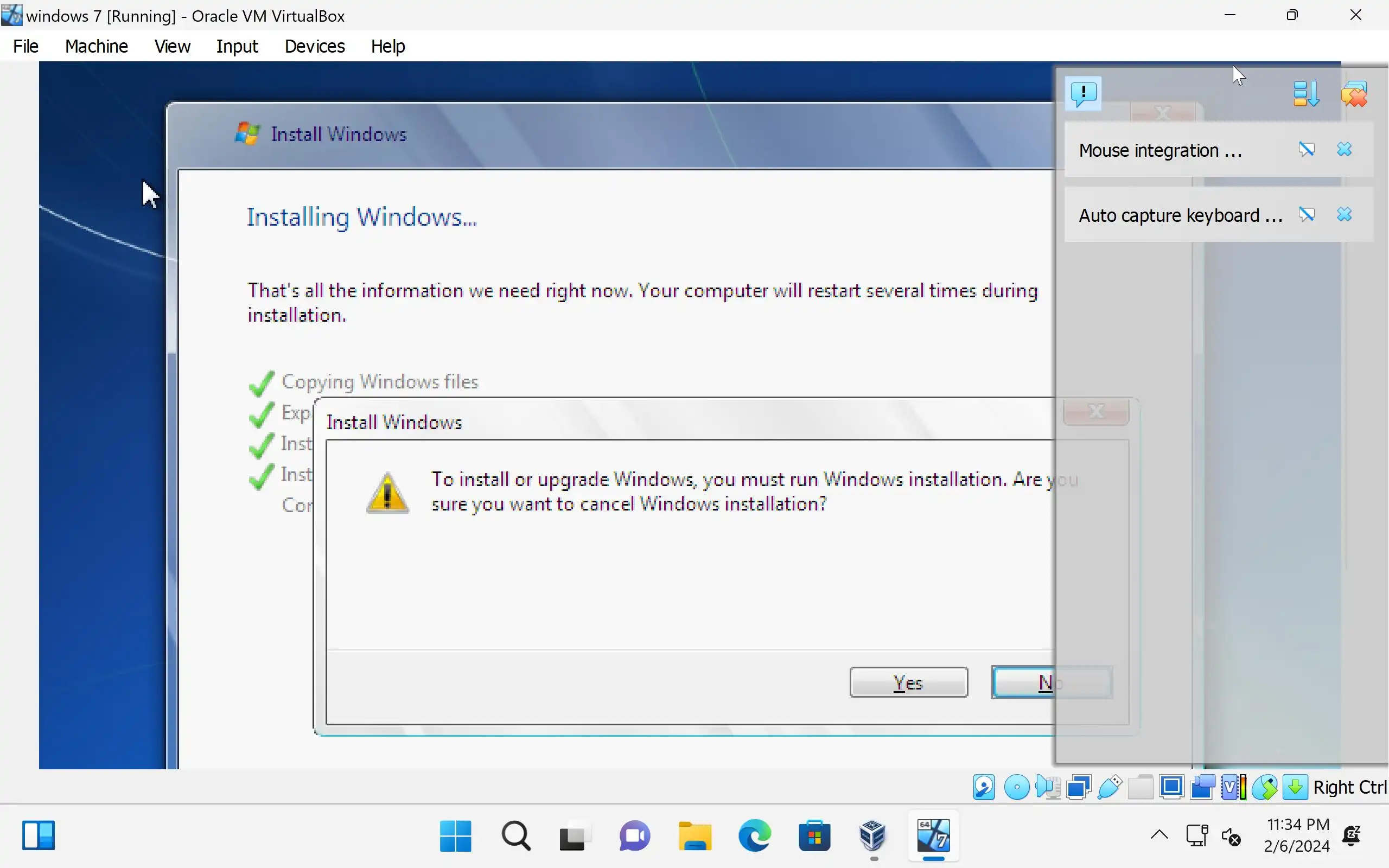Open the Devices menu
1389x868 pixels.
coord(315,46)
